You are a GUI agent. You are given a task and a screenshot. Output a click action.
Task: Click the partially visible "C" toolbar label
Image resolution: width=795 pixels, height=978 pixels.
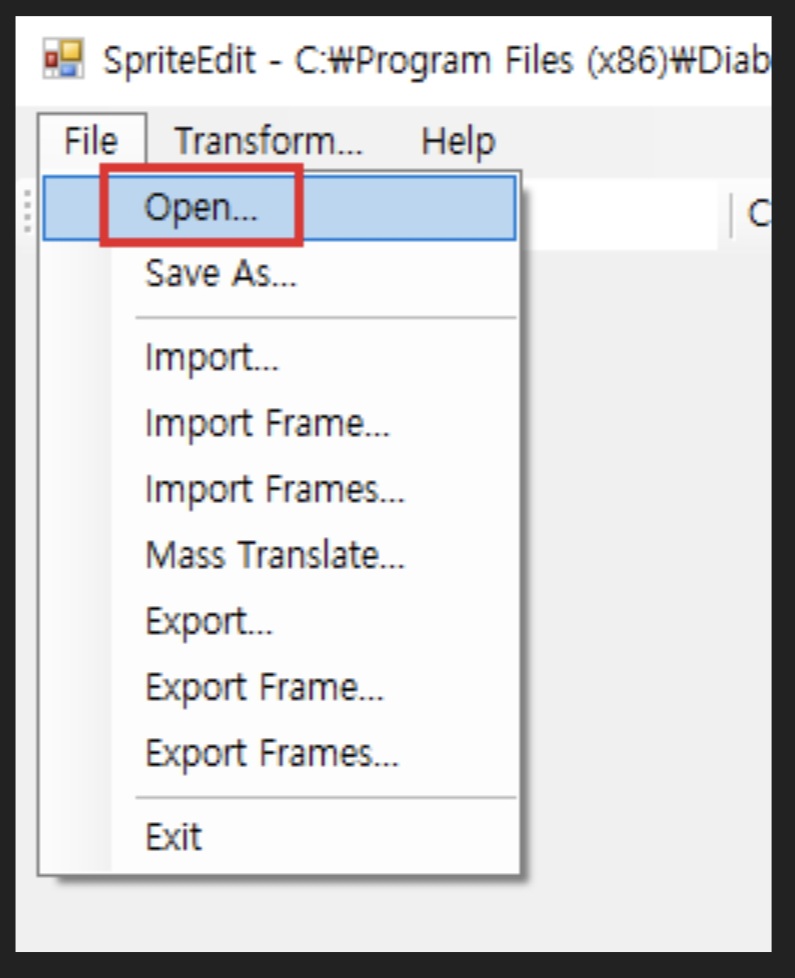(759, 214)
